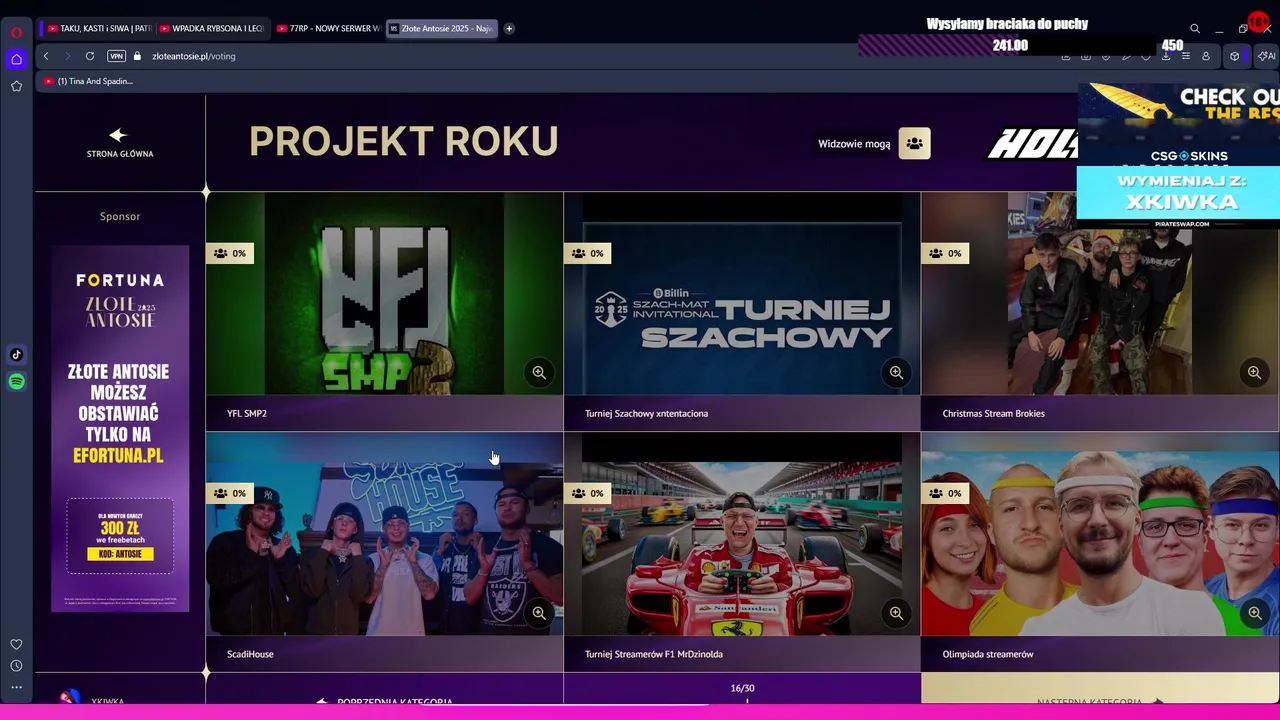
Task: Click the F1 MrDzinolda vote percentage badge
Action: click(x=587, y=493)
